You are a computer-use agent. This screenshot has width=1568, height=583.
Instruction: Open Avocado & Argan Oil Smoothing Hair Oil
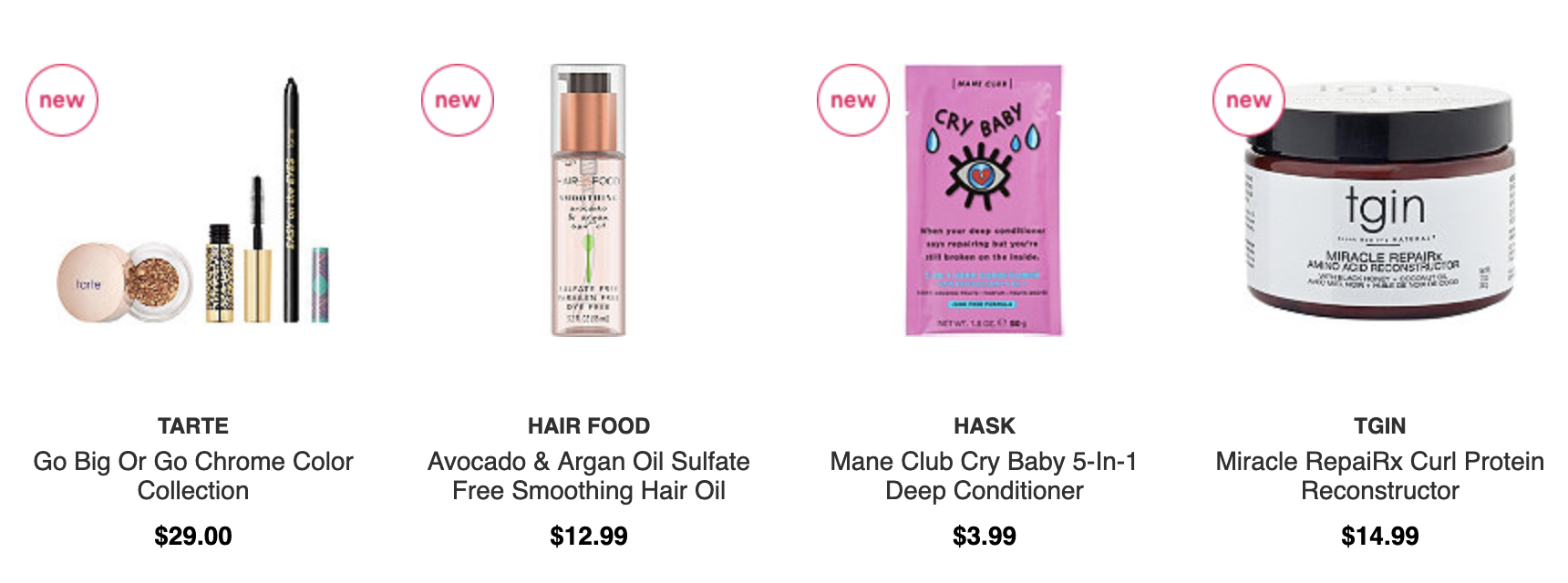click(x=589, y=476)
